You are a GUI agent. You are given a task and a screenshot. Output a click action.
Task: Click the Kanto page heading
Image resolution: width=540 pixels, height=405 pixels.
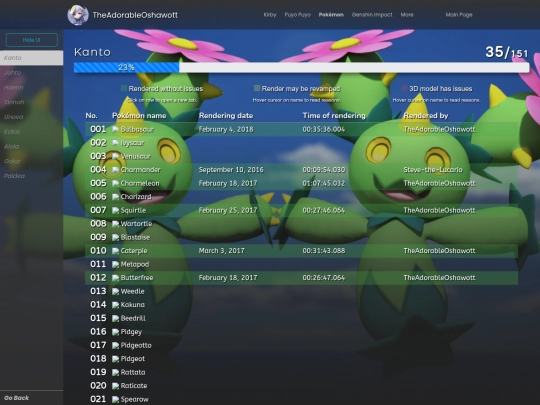(92, 52)
